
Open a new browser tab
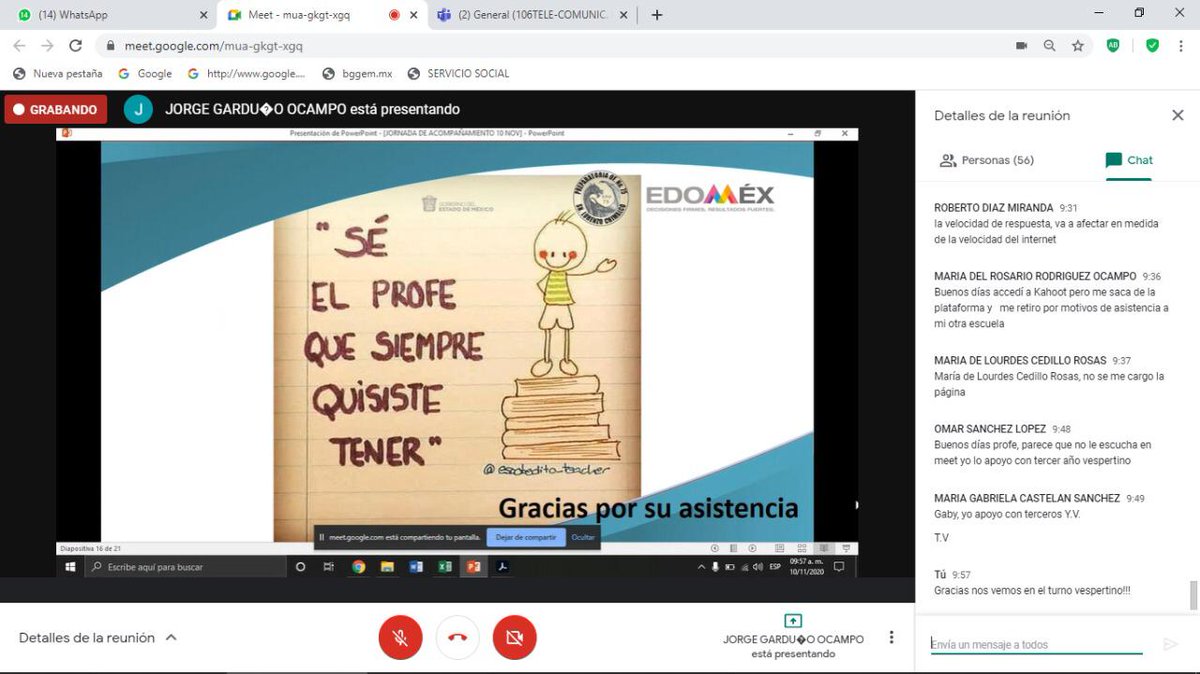[x=657, y=15]
